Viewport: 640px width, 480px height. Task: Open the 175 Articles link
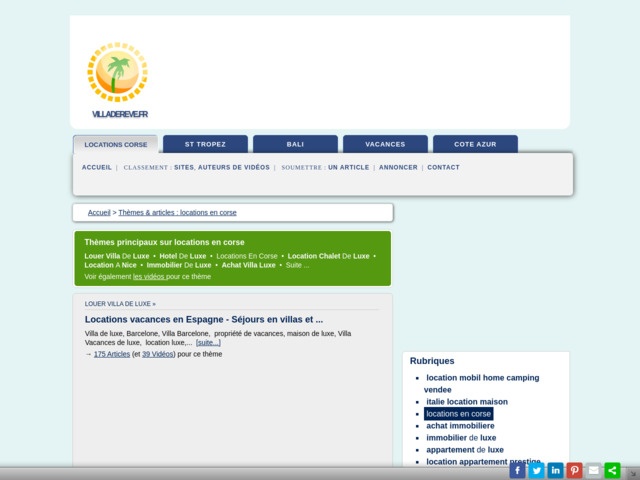pos(111,354)
